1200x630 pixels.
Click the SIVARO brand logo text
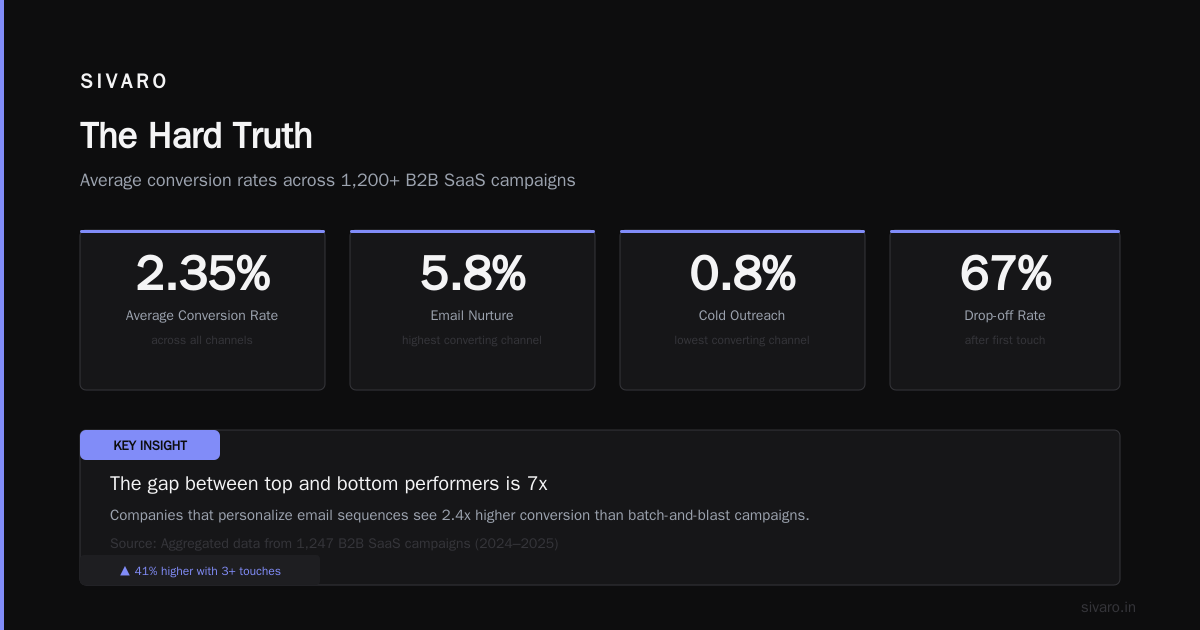(124, 82)
